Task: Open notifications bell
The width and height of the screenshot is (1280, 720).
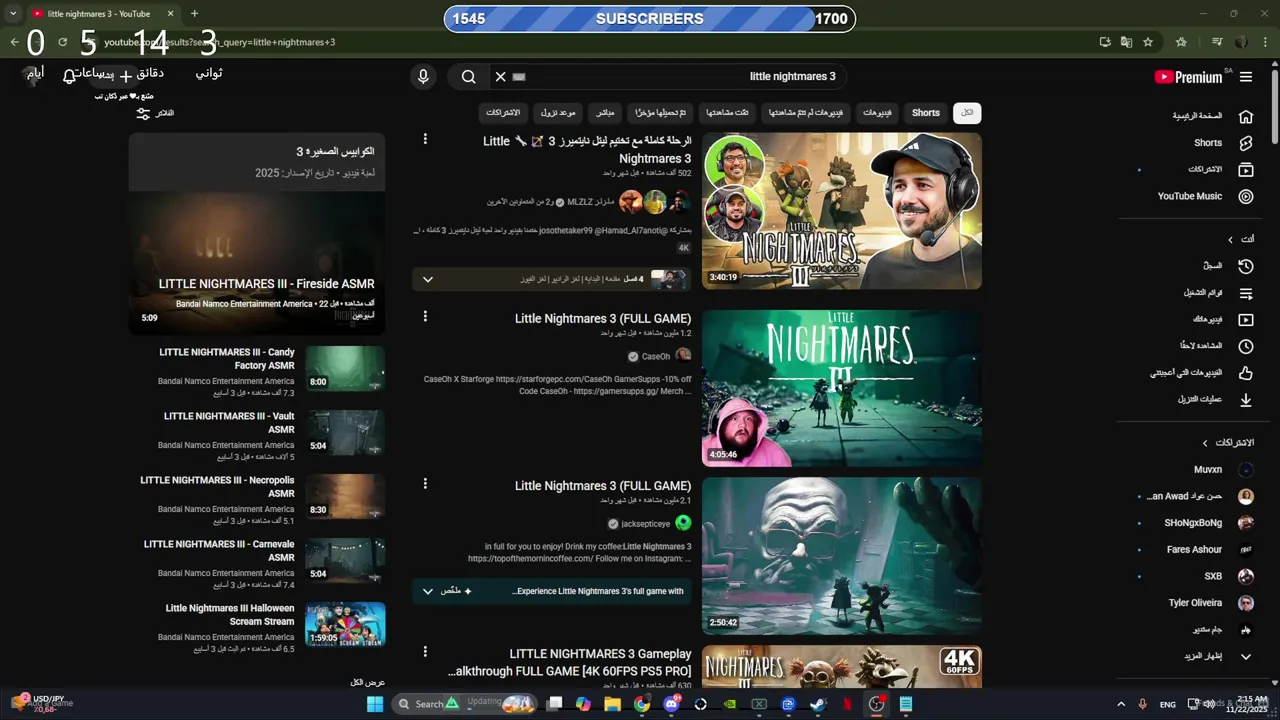Action: click(69, 77)
